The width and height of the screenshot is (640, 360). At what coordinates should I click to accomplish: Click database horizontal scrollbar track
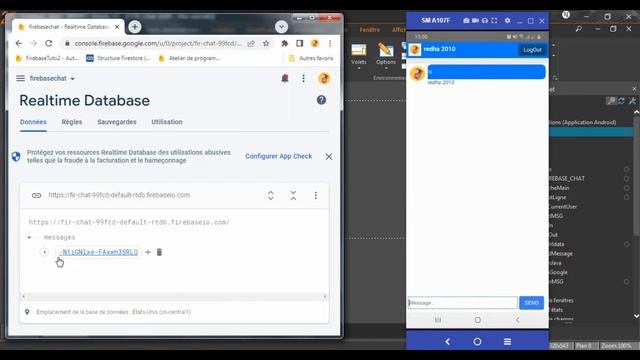pyautogui.click(x=174, y=296)
